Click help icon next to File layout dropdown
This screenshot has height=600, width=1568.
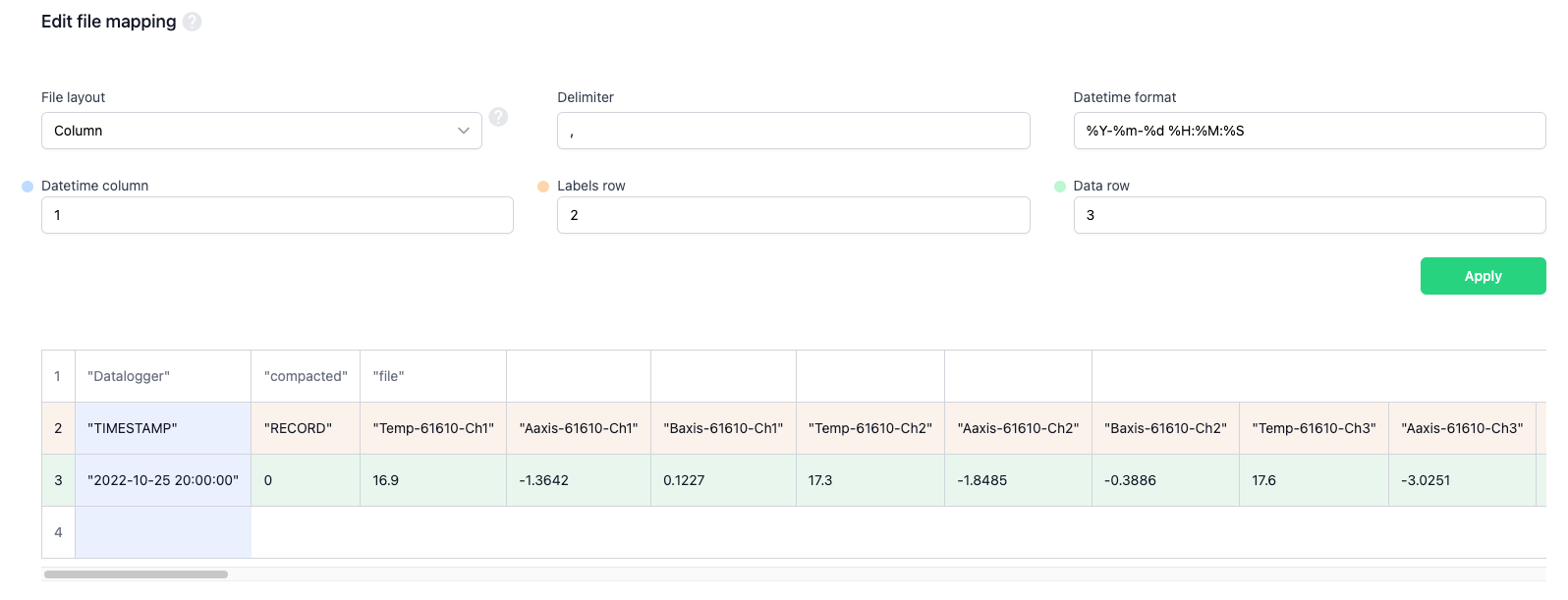(498, 117)
